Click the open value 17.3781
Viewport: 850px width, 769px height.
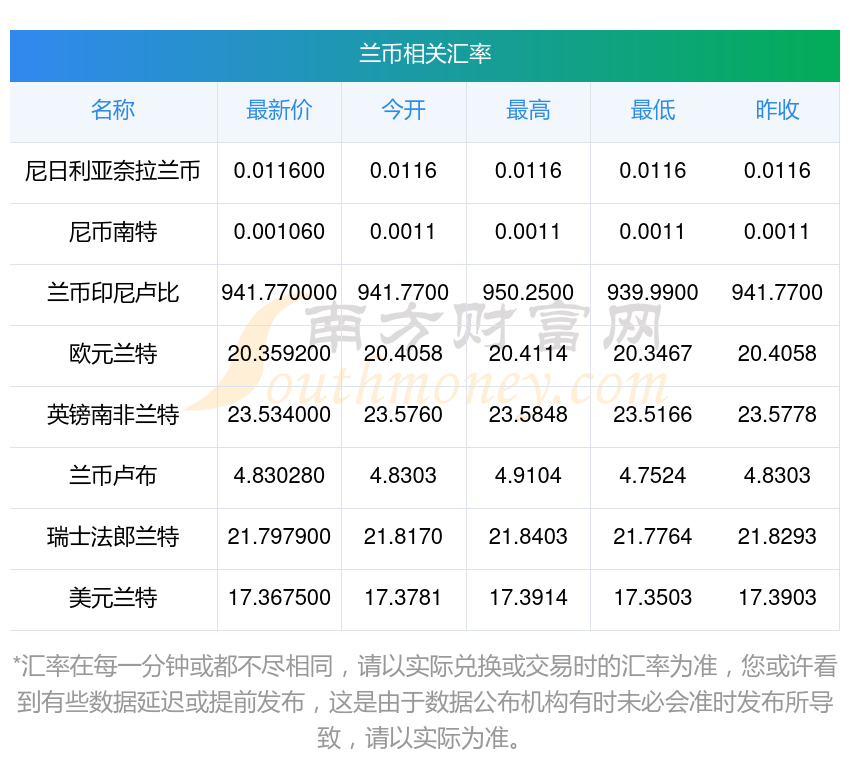pyautogui.click(x=403, y=598)
